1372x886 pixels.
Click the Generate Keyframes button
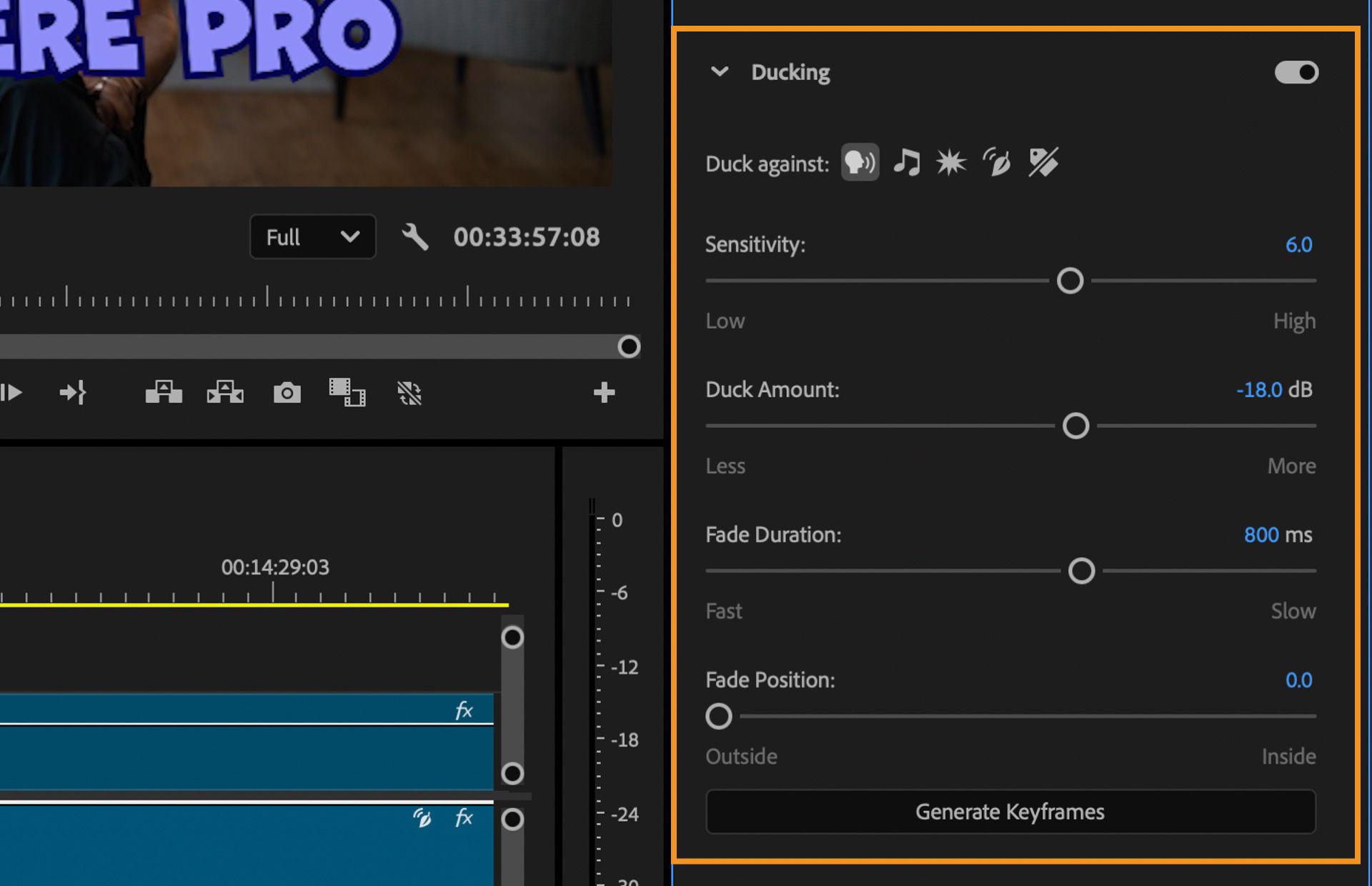click(x=1010, y=812)
